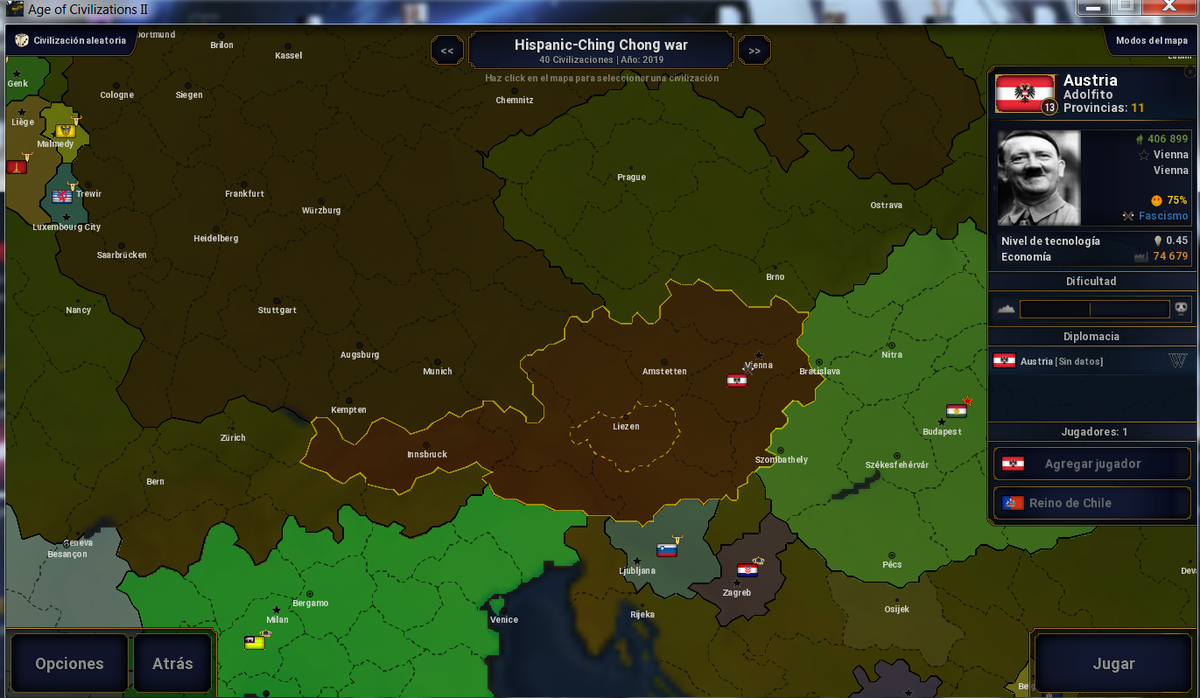Click the Liezen province on map
1200x698 pixels.
click(x=626, y=426)
